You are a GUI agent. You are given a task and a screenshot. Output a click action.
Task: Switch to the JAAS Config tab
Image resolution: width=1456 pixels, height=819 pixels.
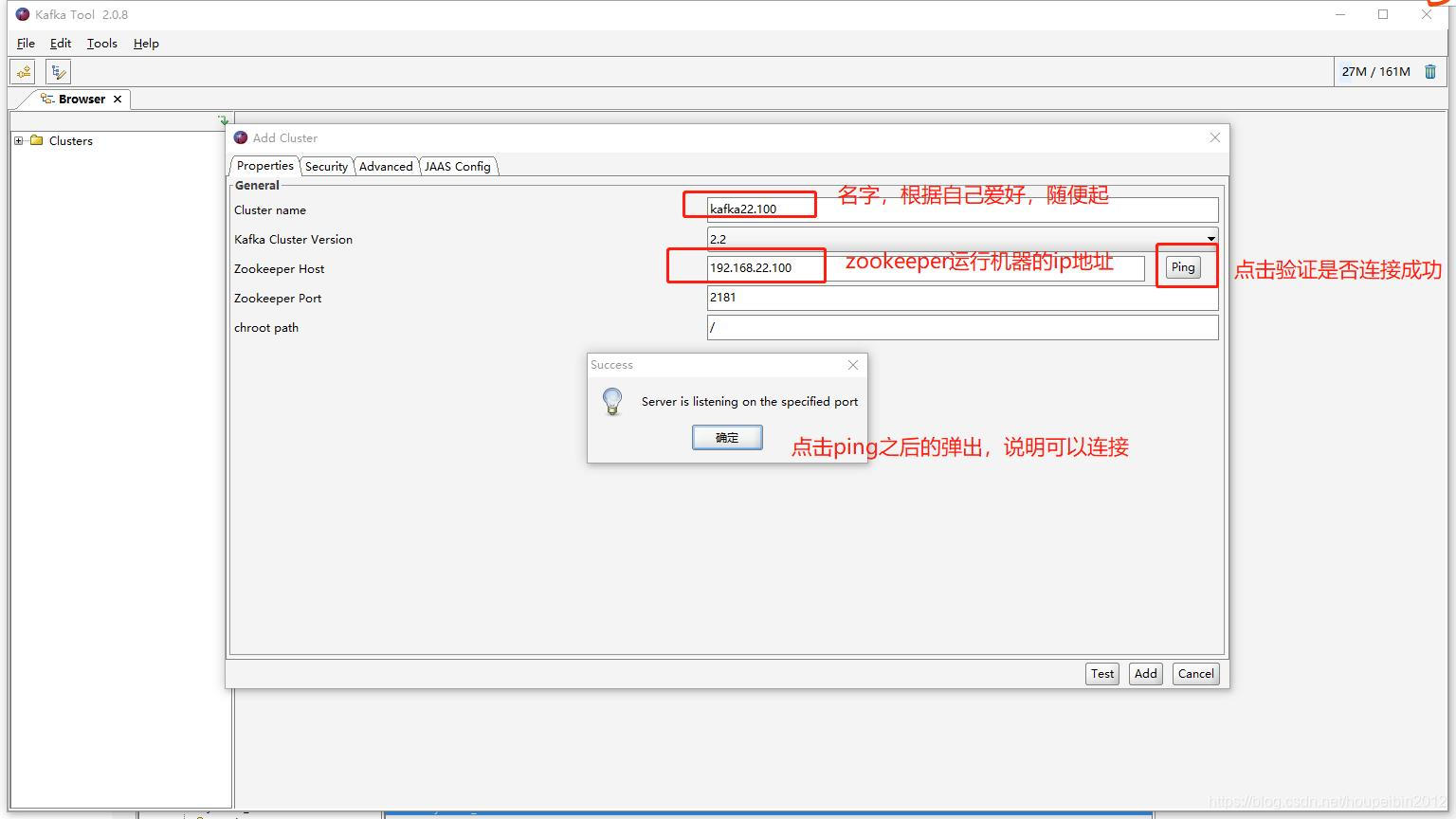(458, 166)
